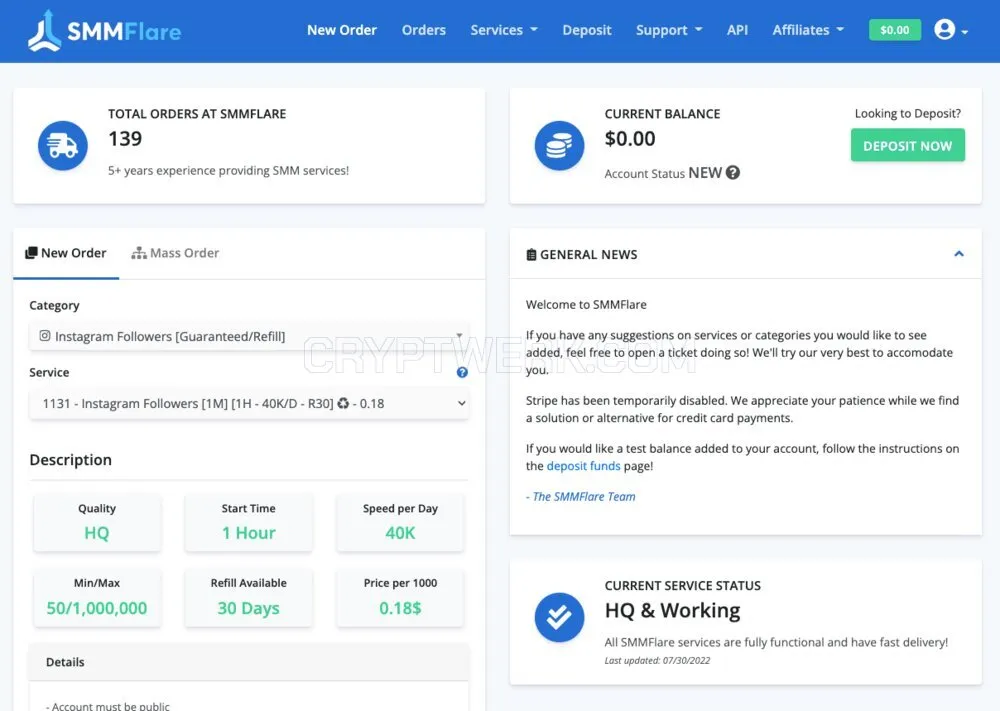This screenshot has height=711, width=1000.
Task: Click the Deposit Now button
Action: click(908, 145)
